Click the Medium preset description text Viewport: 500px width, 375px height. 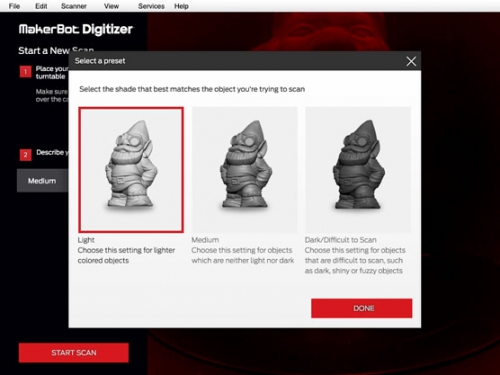click(x=243, y=255)
